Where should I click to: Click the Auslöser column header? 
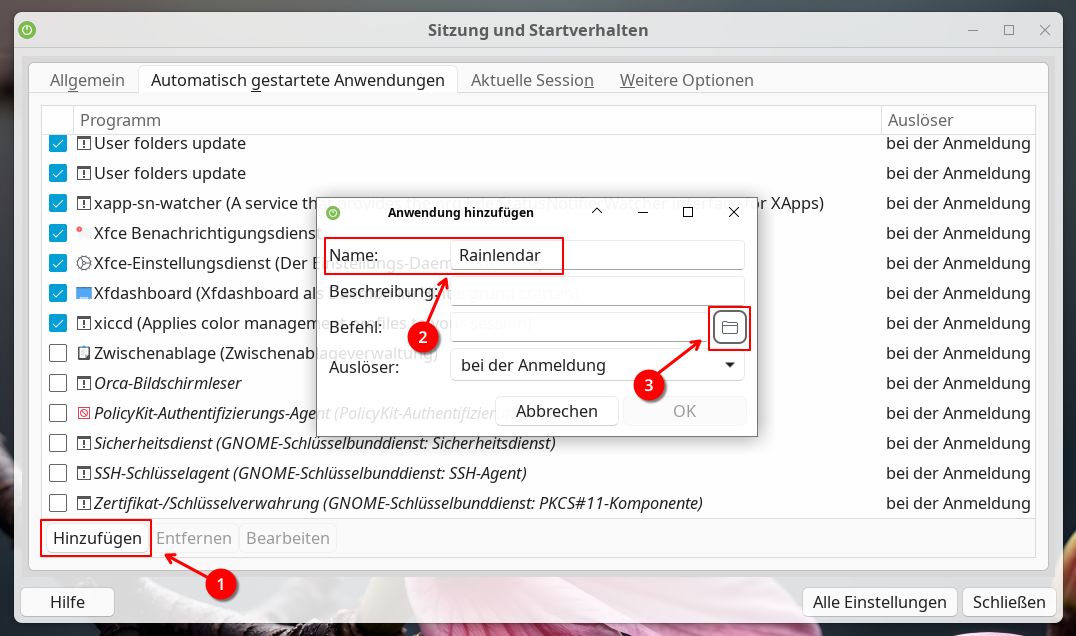pos(958,121)
